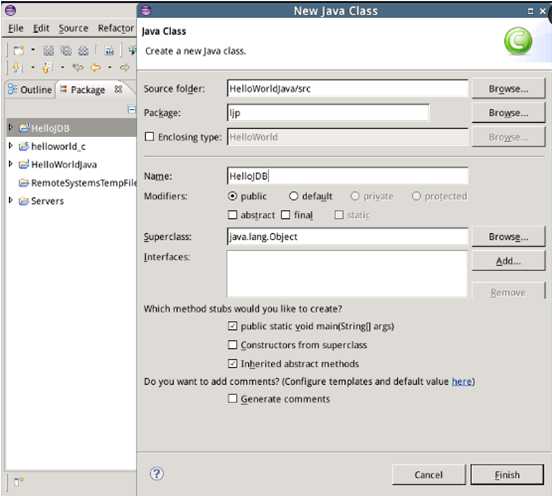This screenshot has width=552, height=496.
Task: Click the helloworld_c project icon
Action: 24,146
